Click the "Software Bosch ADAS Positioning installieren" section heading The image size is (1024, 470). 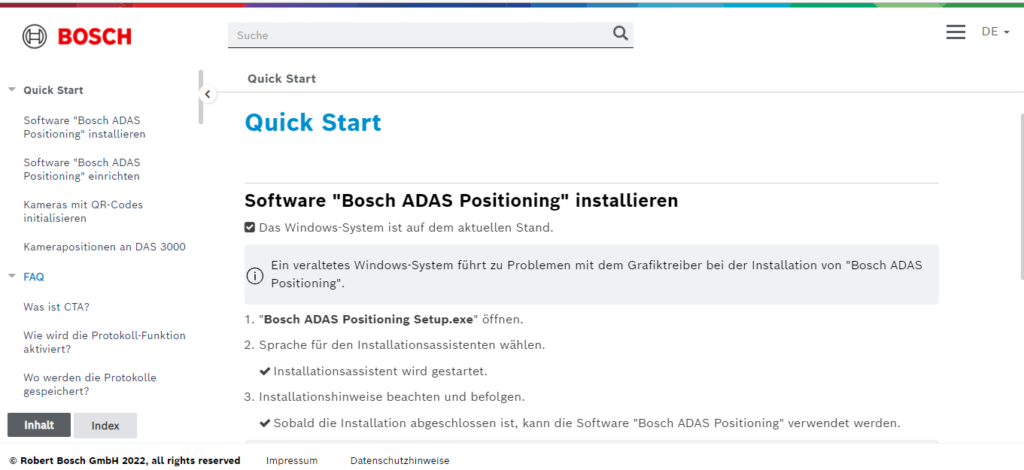[x=461, y=200]
